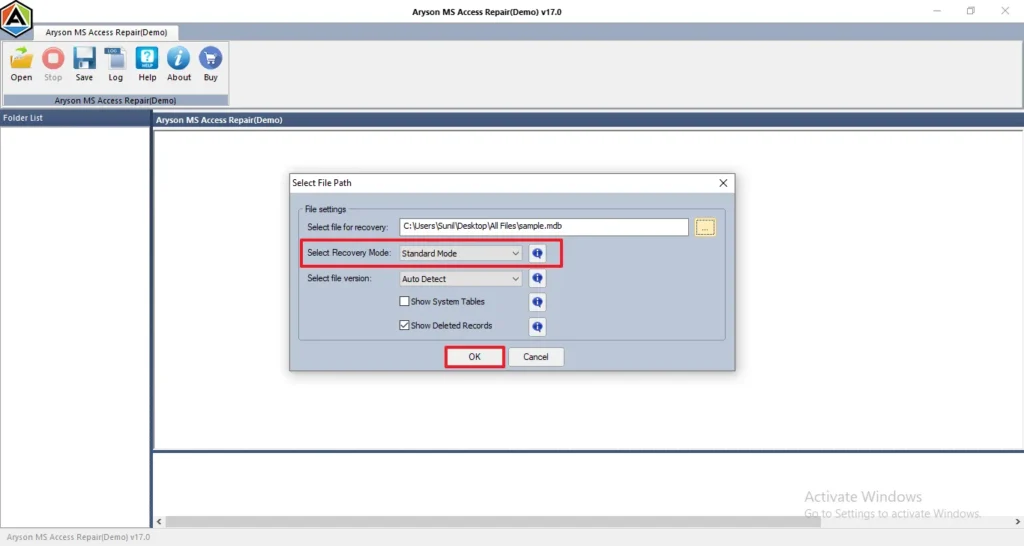
Task: Click the Aryson logo icon
Action: click(16, 18)
